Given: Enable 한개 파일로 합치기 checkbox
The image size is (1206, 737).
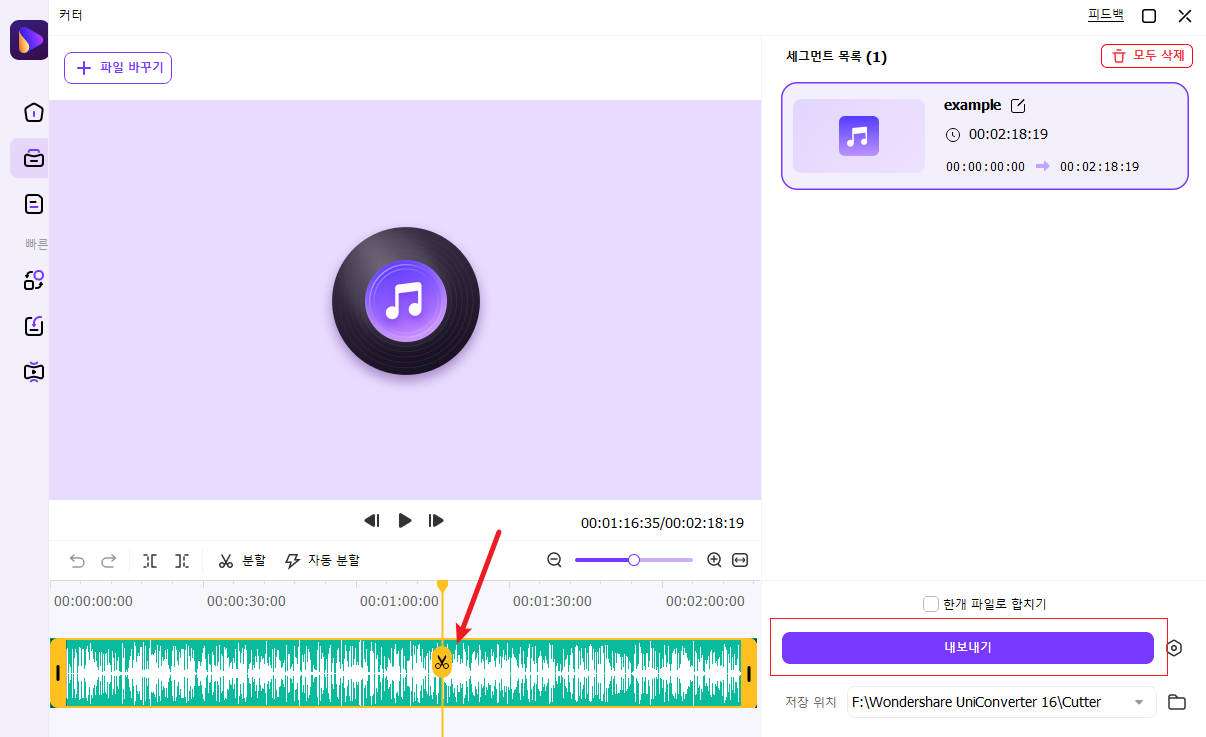Looking at the screenshot, I should 931,604.
